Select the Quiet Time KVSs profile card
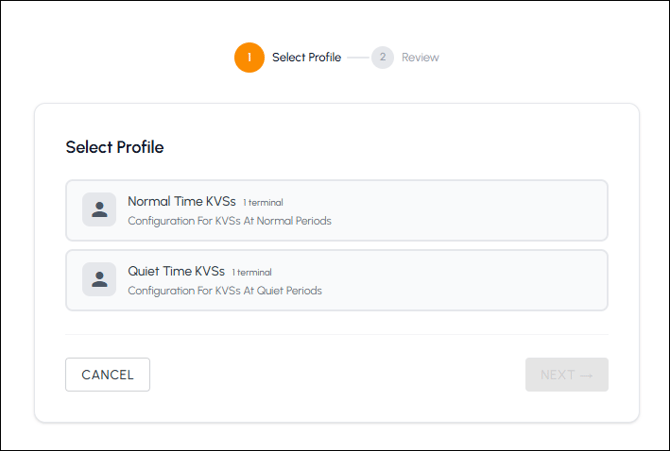 click(337, 280)
